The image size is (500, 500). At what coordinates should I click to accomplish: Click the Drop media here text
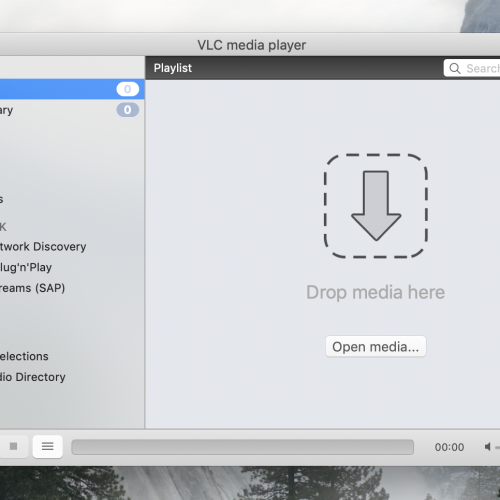point(376,292)
